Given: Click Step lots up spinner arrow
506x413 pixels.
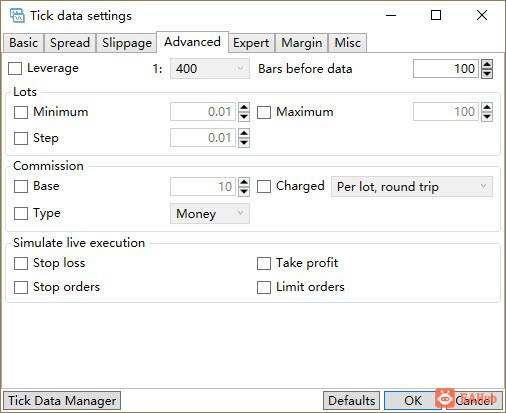Looking at the screenshot, I should (244, 133).
